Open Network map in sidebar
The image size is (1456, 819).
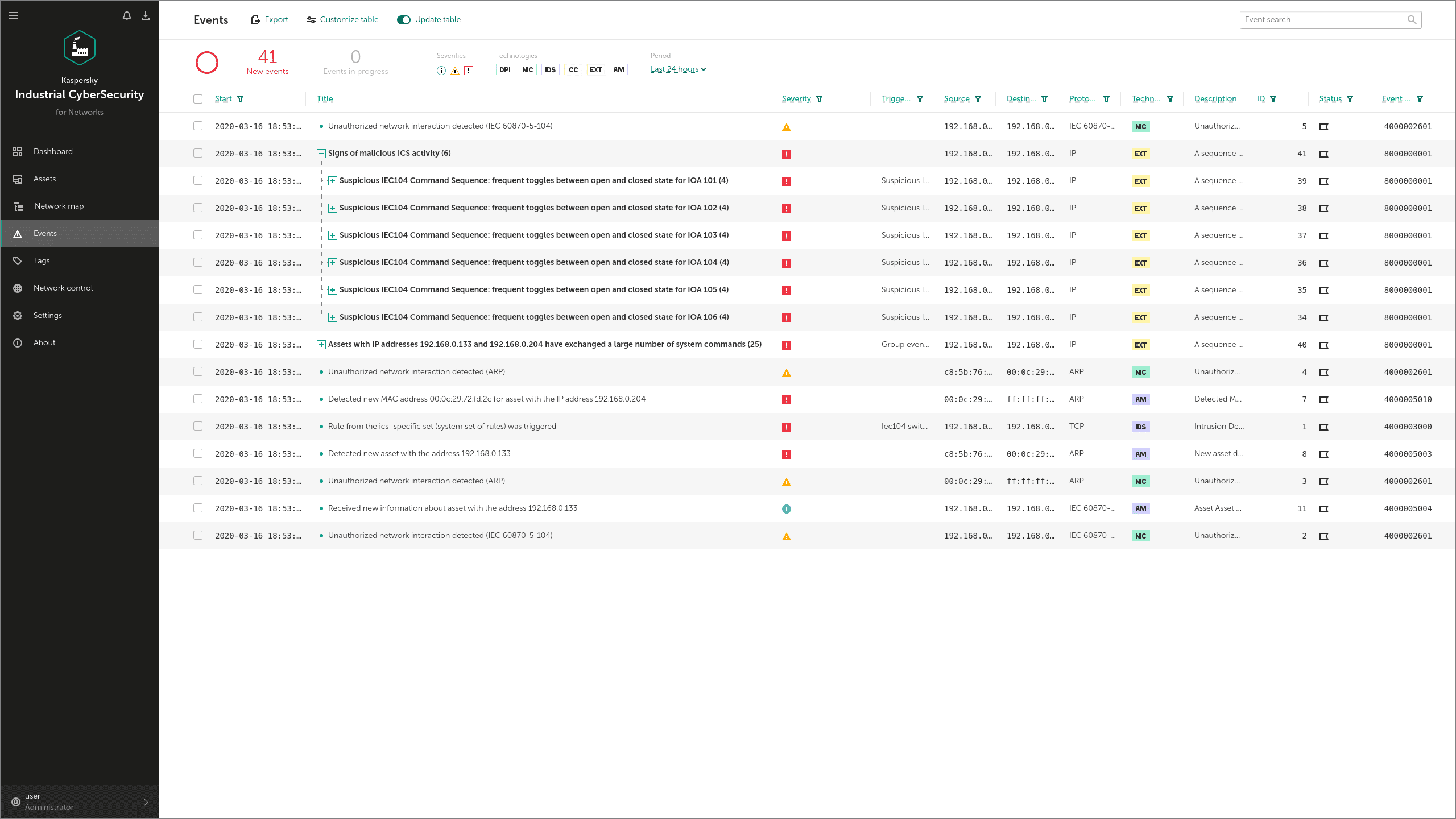tap(59, 206)
